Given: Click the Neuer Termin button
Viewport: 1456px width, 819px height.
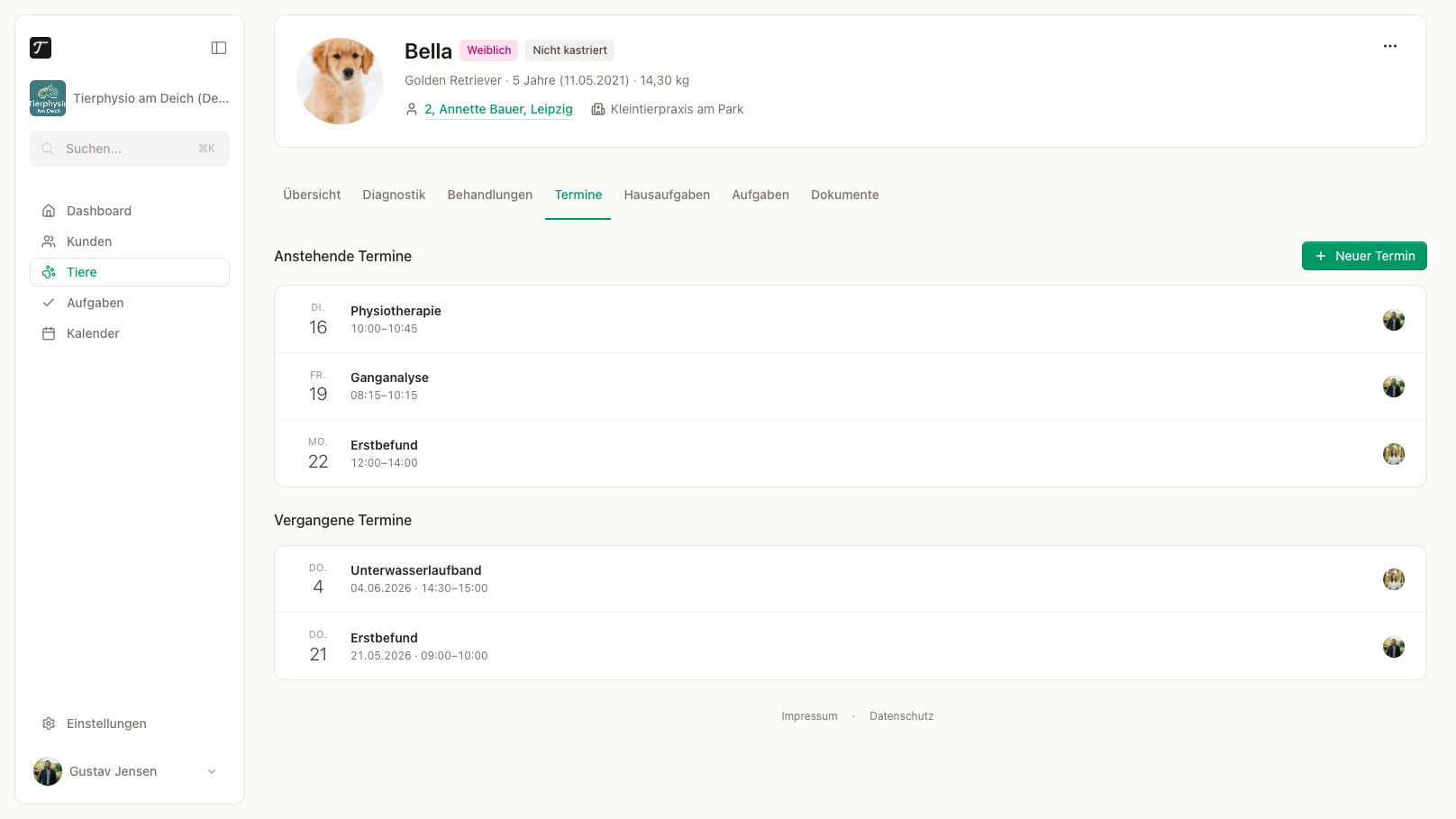Looking at the screenshot, I should [1364, 256].
